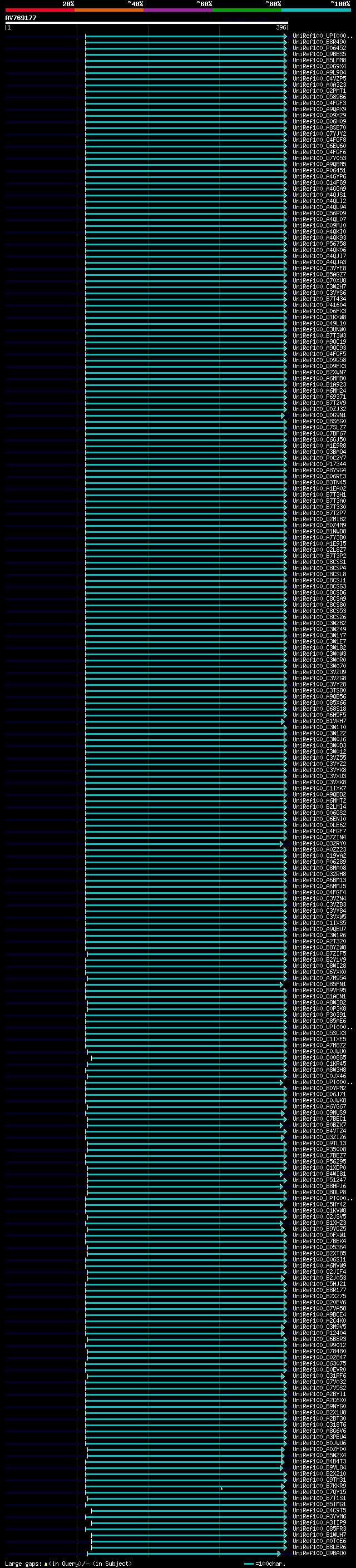Select the UniRef100_P41604 label
This screenshot has height=1568, width=356.
pyautogui.click(x=319, y=305)
